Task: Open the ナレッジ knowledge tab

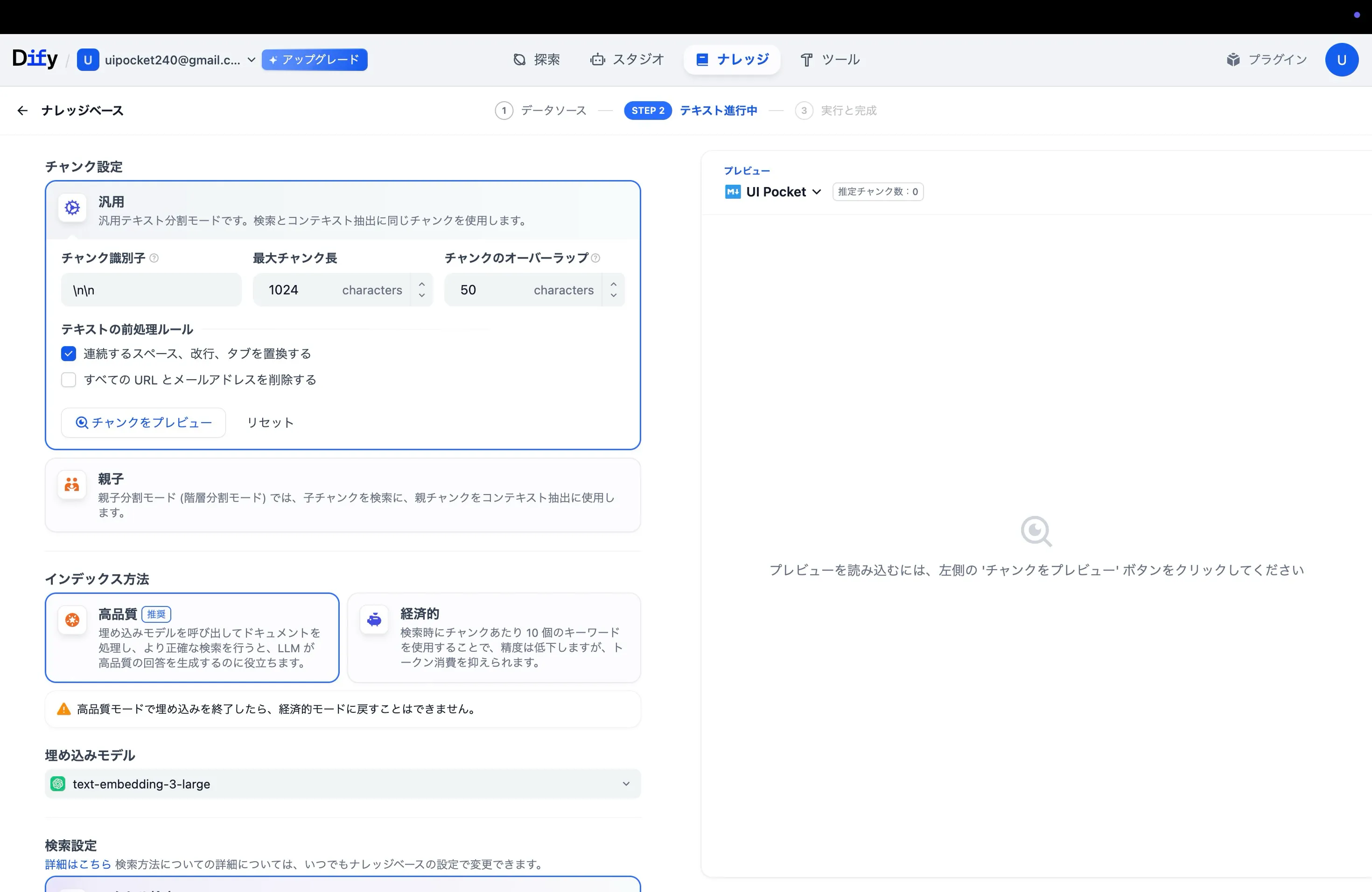Action: pyautogui.click(x=732, y=60)
